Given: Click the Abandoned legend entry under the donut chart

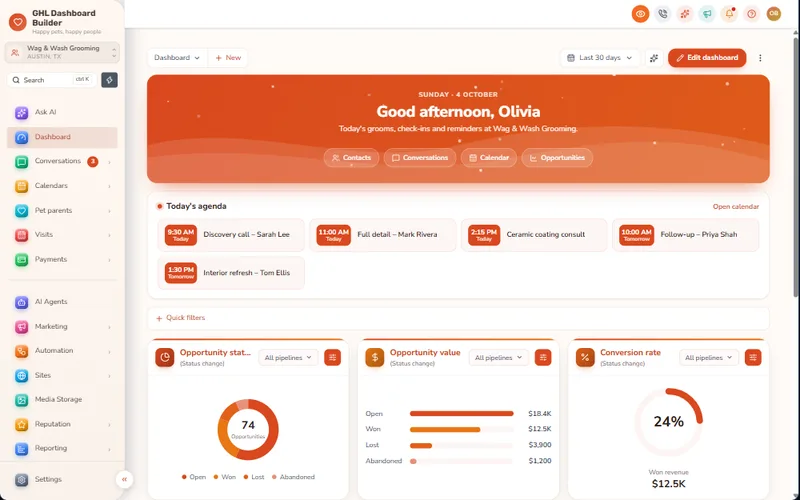Looking at the screenshot, I should [x=293, y=478].
